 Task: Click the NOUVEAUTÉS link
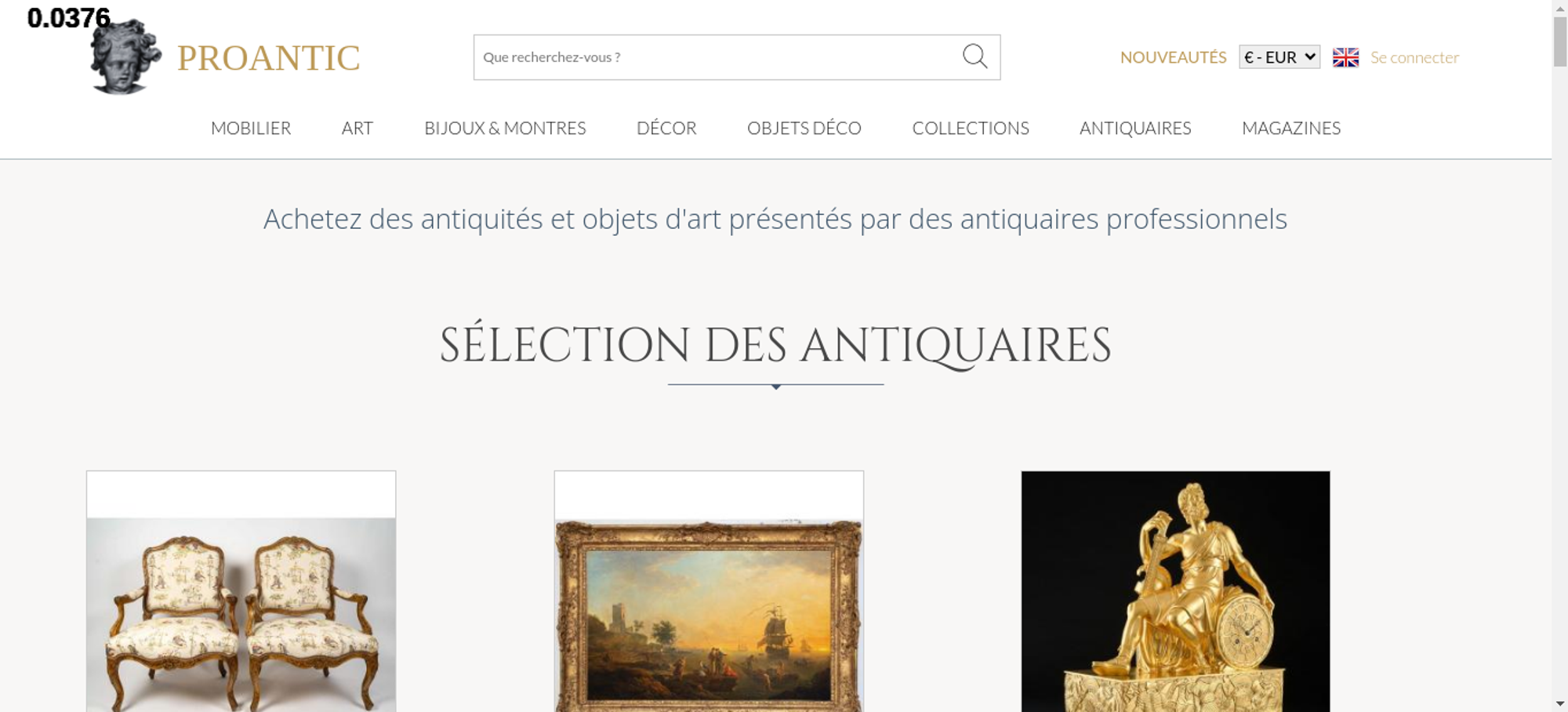tap(1173, 57)
